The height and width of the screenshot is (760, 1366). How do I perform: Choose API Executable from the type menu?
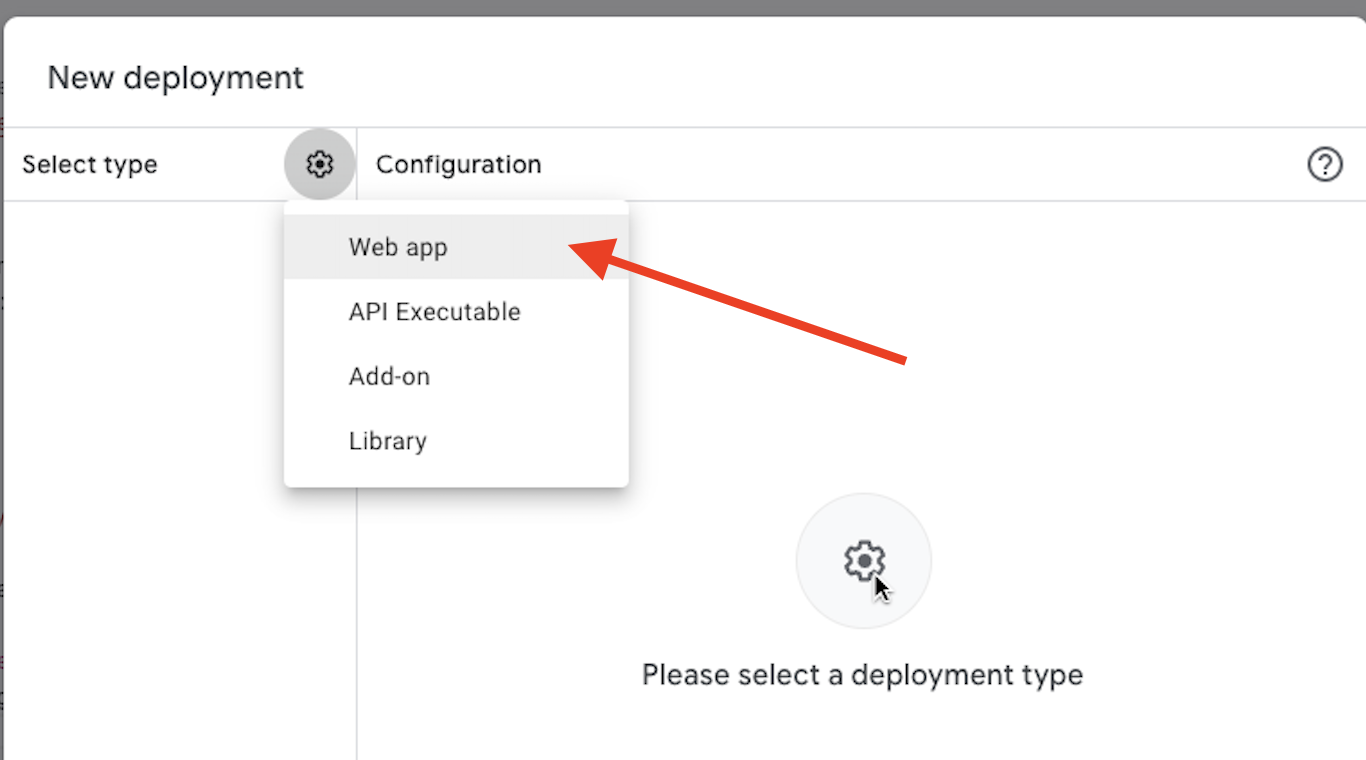[x=434, y=311]
